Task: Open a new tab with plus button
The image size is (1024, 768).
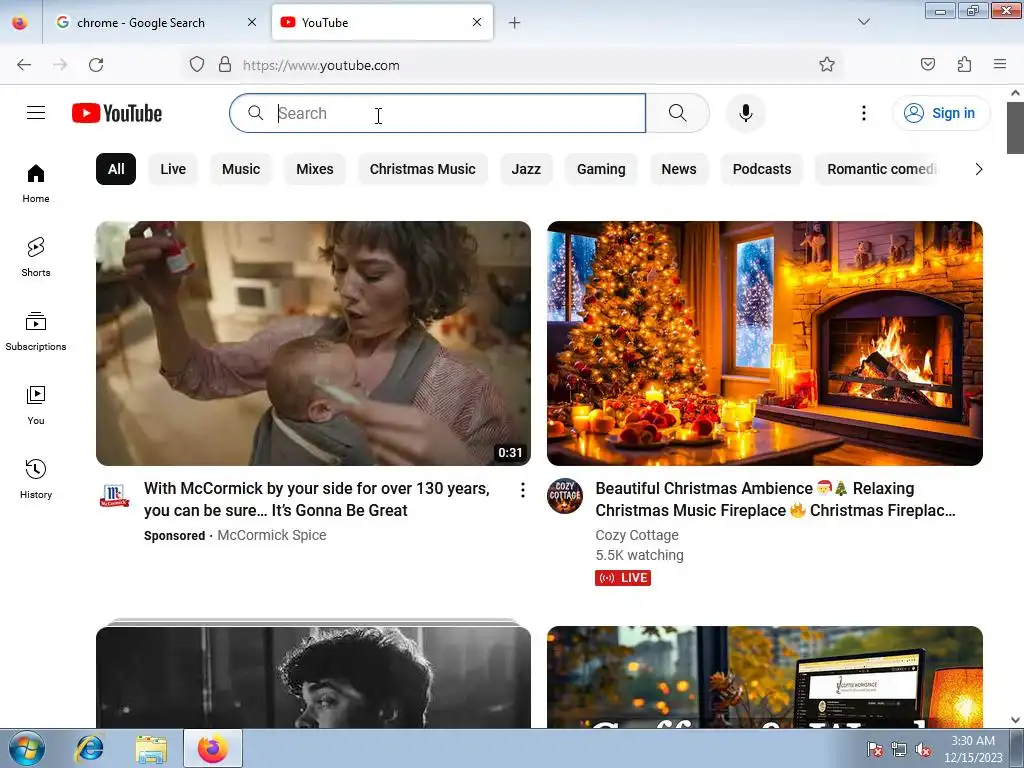Action: (515, 23)
